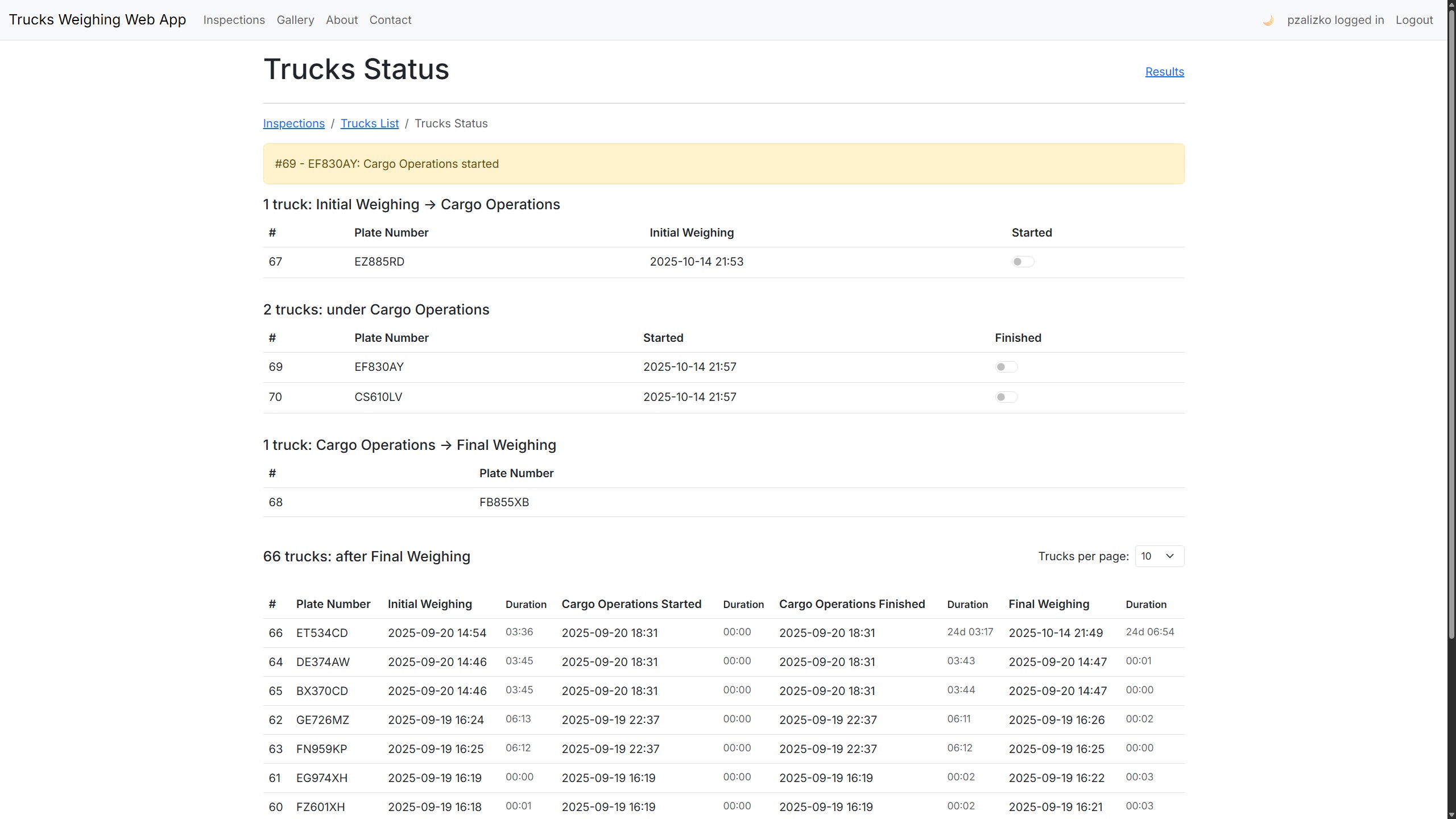This screenshot has width=1456, height=819.
Task: Open the Contact page
Action: (390, 20)
